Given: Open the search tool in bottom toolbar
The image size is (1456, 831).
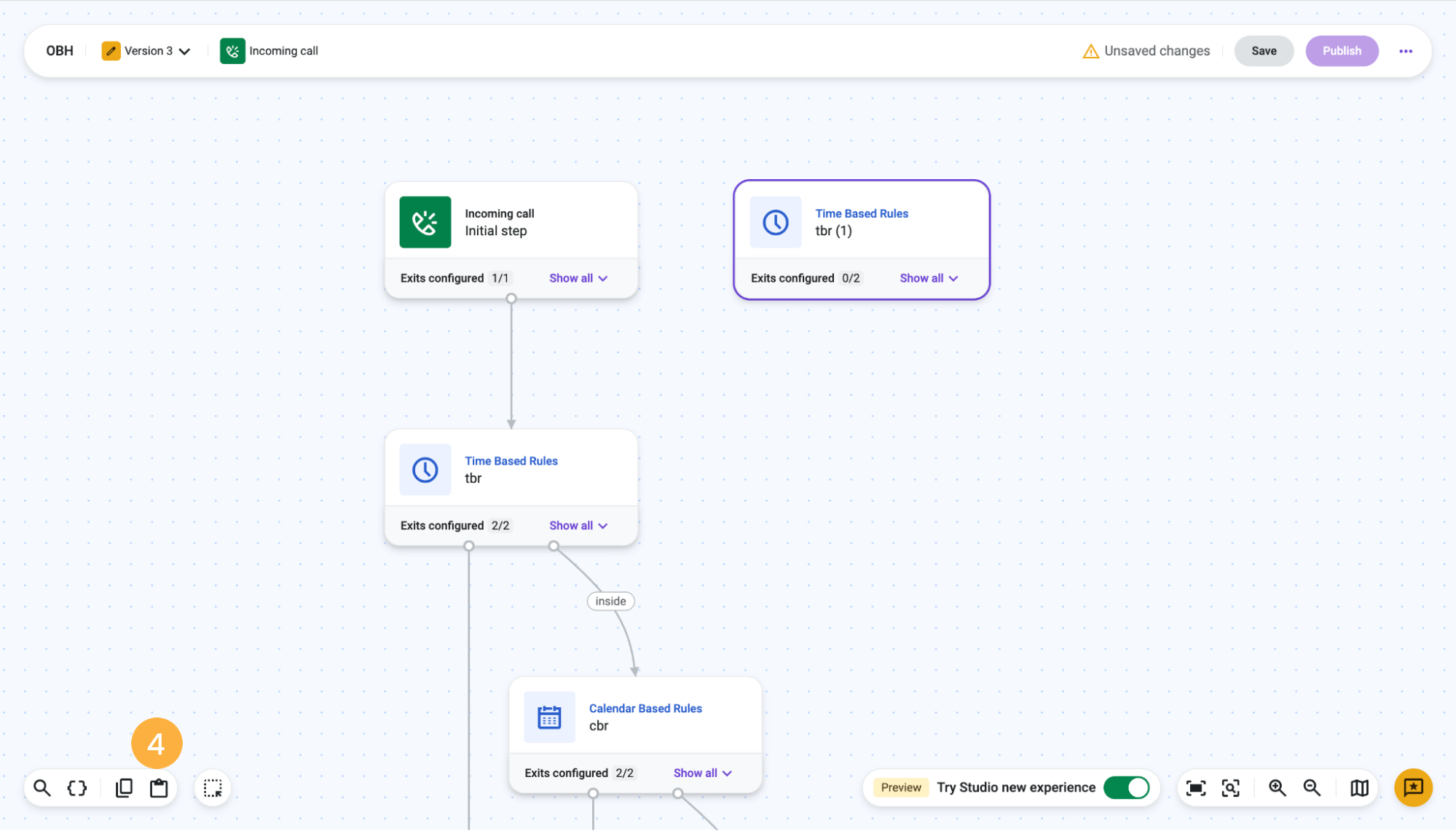Looking at the screenshot, I should coord(42,788).
